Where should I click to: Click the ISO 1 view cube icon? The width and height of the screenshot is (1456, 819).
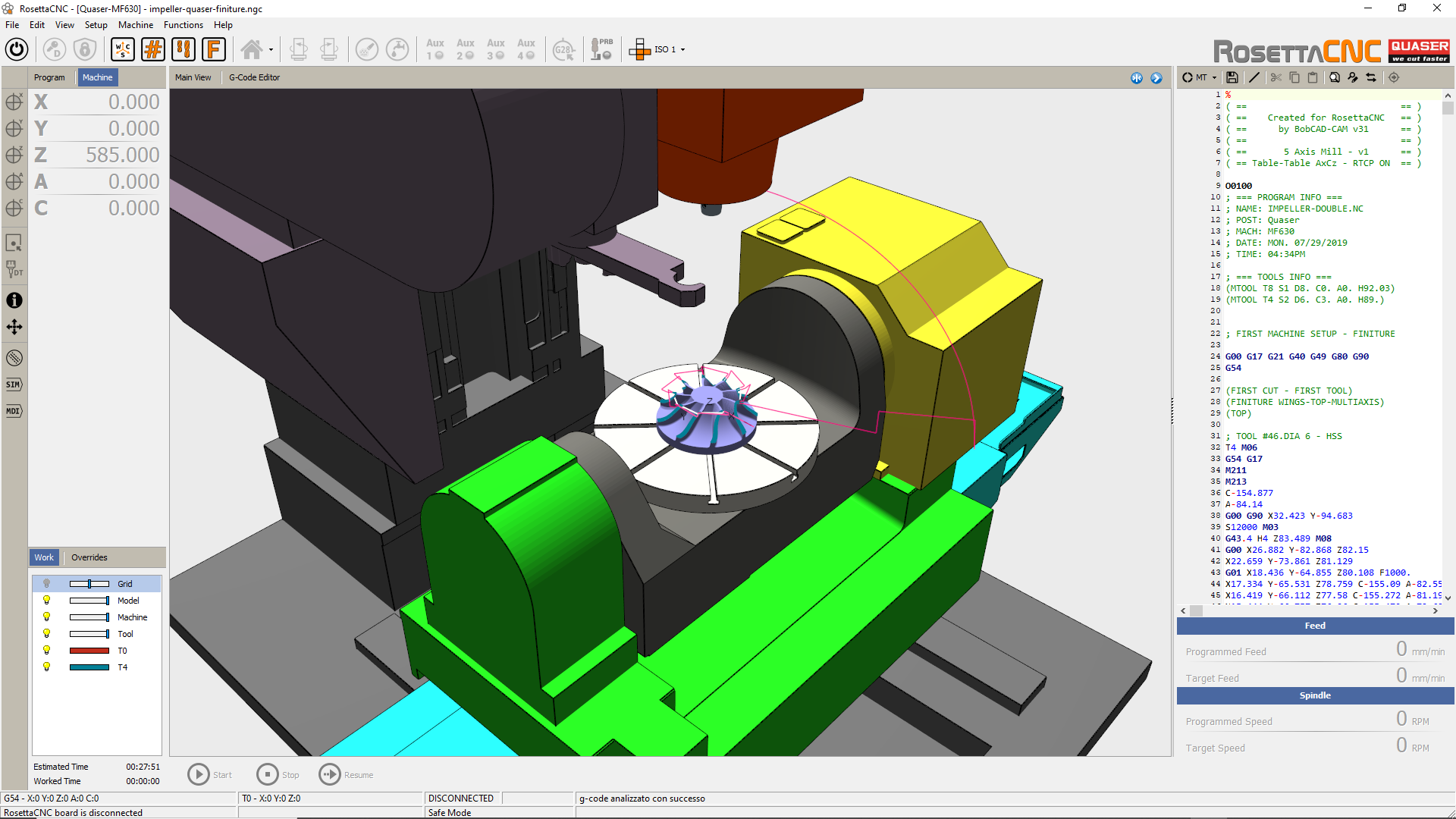(639, 49)
